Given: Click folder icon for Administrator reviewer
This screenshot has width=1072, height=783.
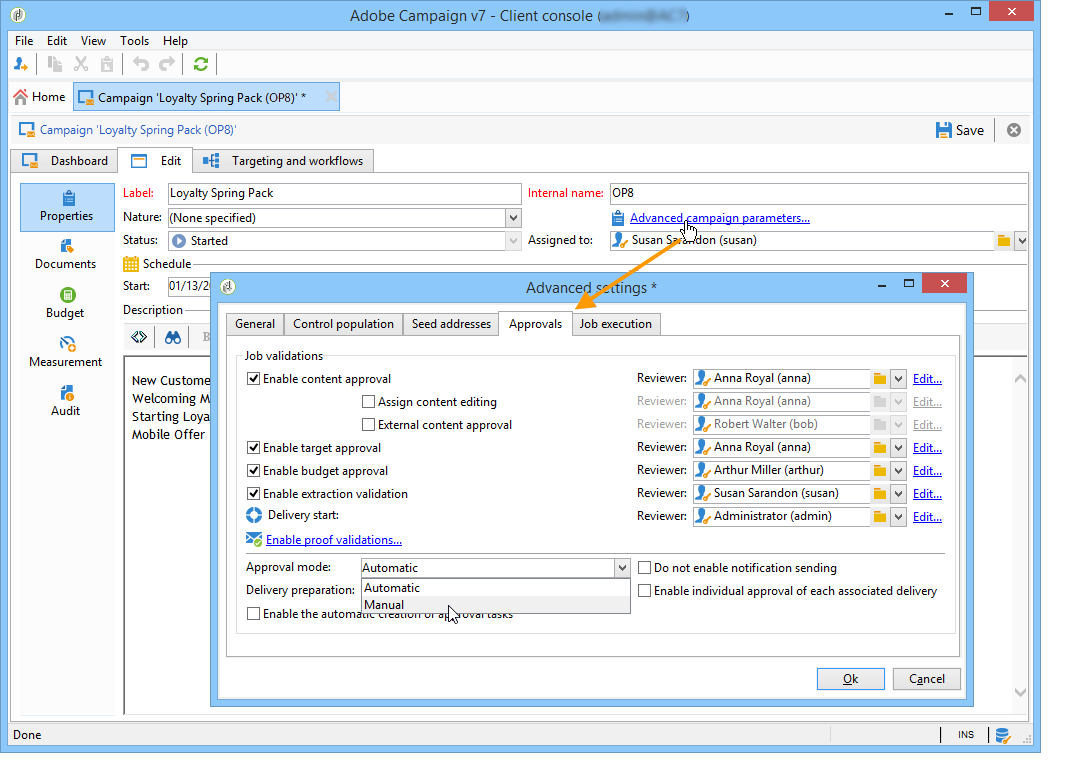Looking at the screenshot, I should tap(880, 517).
